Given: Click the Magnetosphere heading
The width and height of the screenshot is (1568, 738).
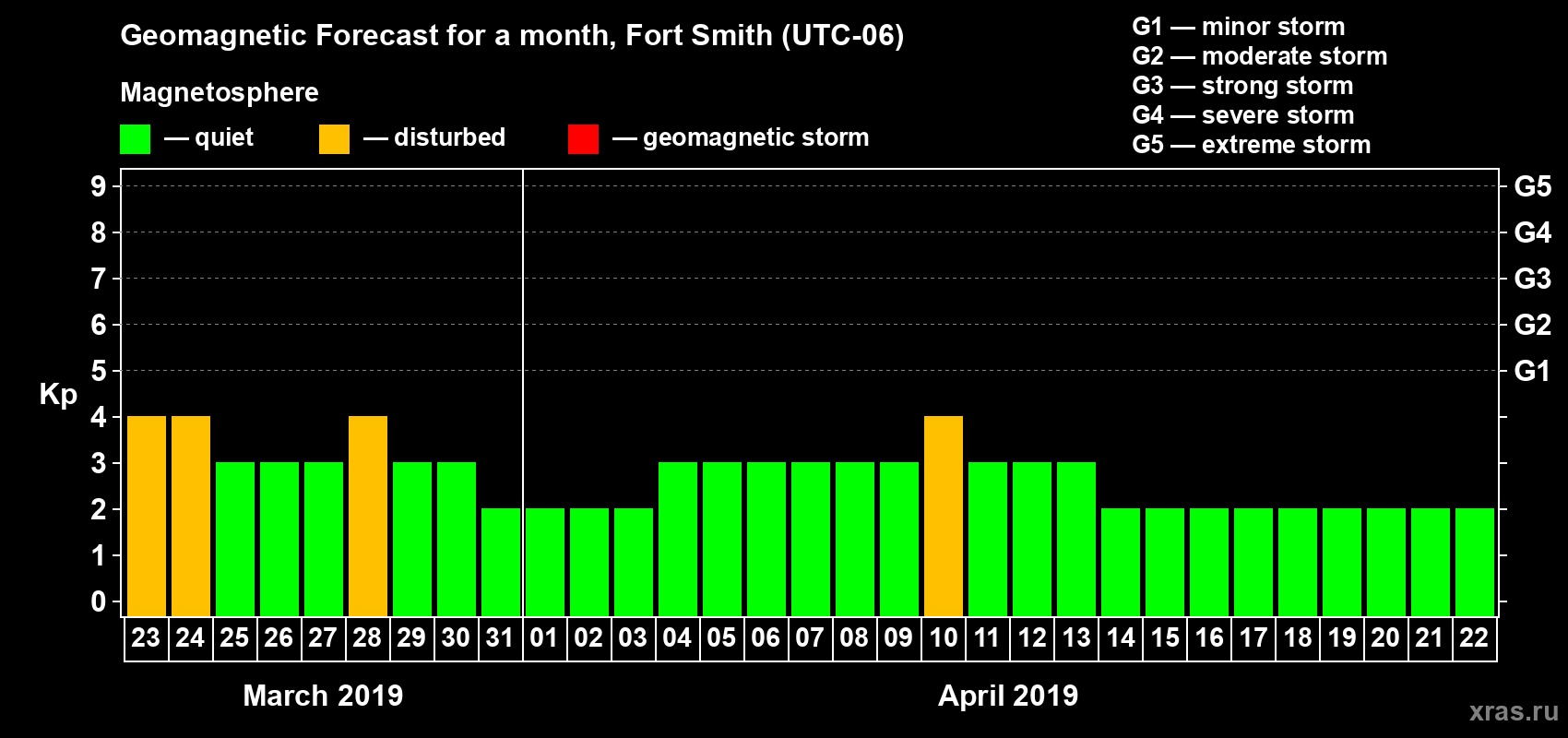Looking at the screenshot, I should tap(220, 92).
